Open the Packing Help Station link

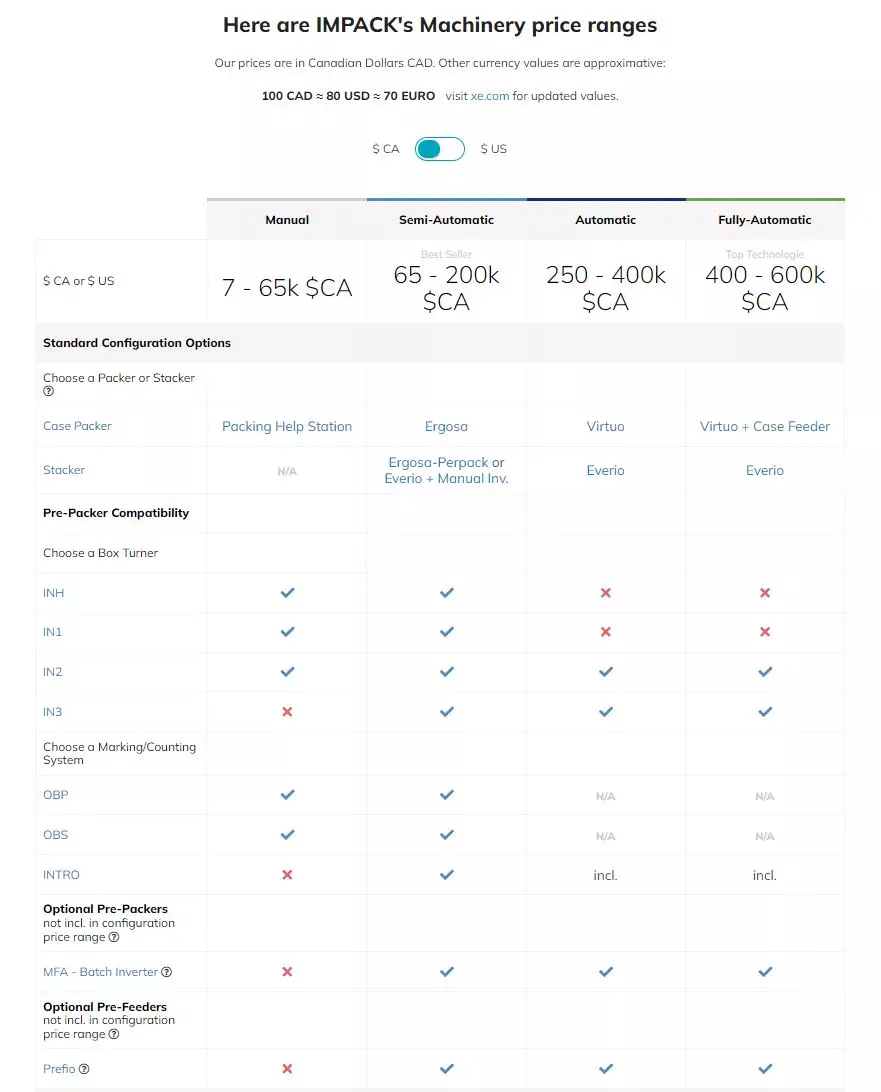pos(287,426)
